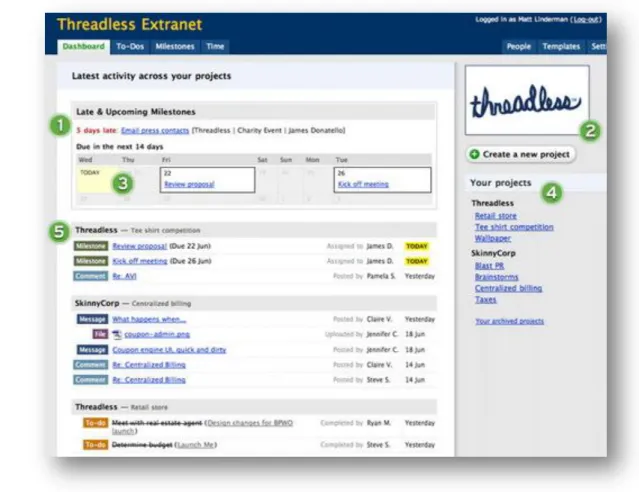Click the File badge beside coupon-admin.png
Viewport: 639px width, 492px height.
[x=100, y=334]
